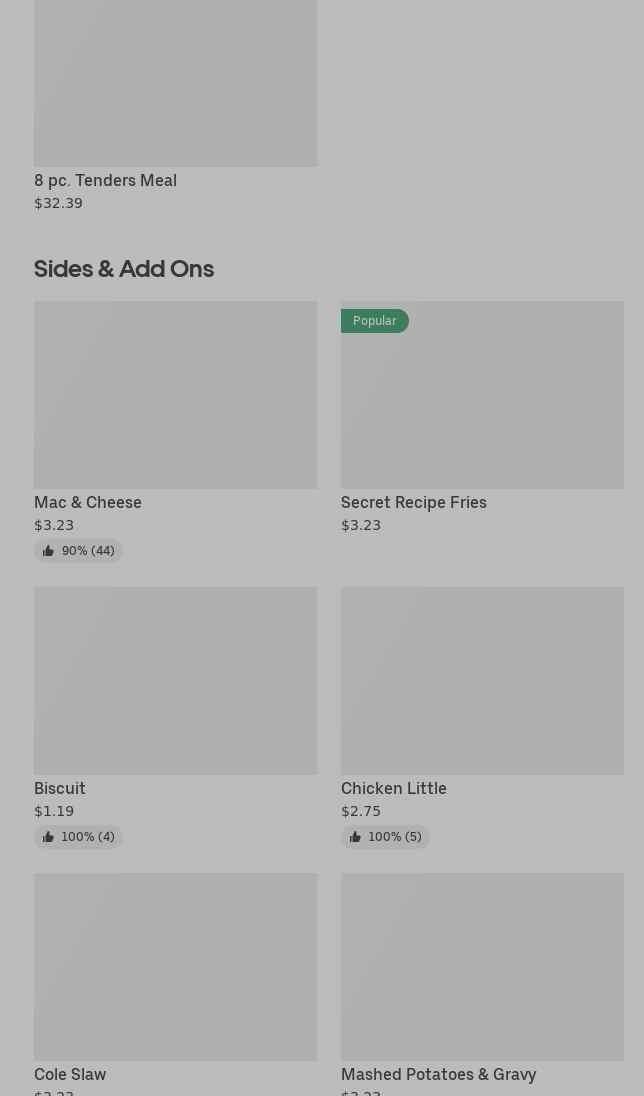Click thumbs-up icon under Chicken Little
The width and height of the screenshot is (644, 1096).
click(x=355, y=837)
